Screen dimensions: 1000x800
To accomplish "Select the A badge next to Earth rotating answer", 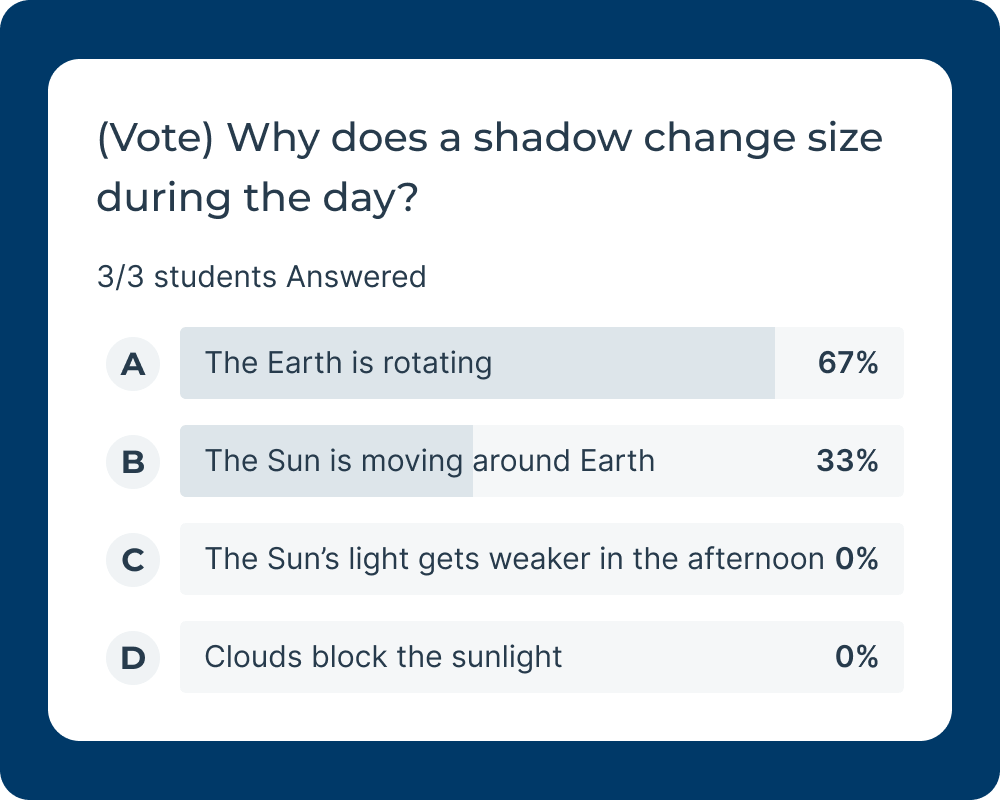I will [132, 364].
